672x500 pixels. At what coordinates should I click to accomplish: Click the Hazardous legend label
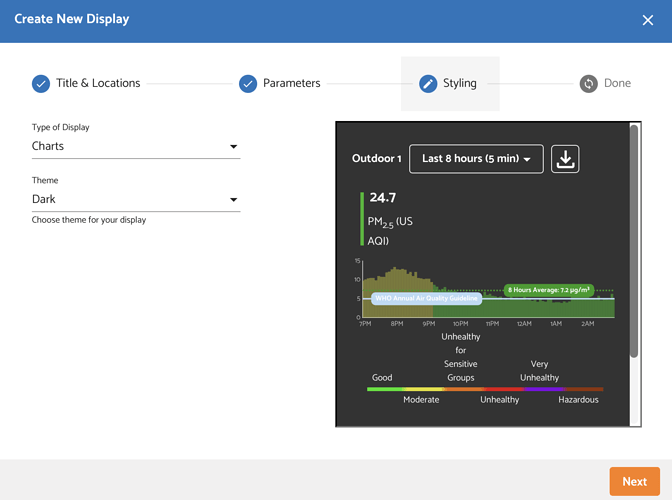pos(578,400)
